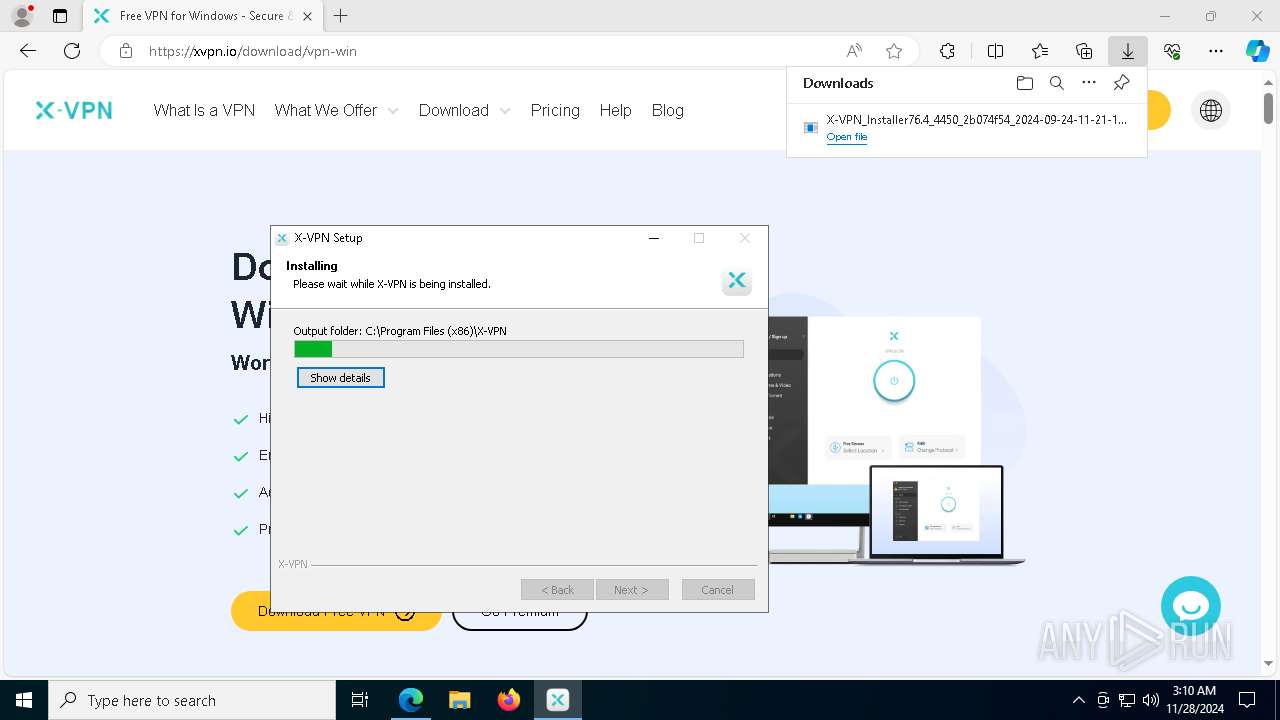
Task: Open the Blog page
Action: 667,110
